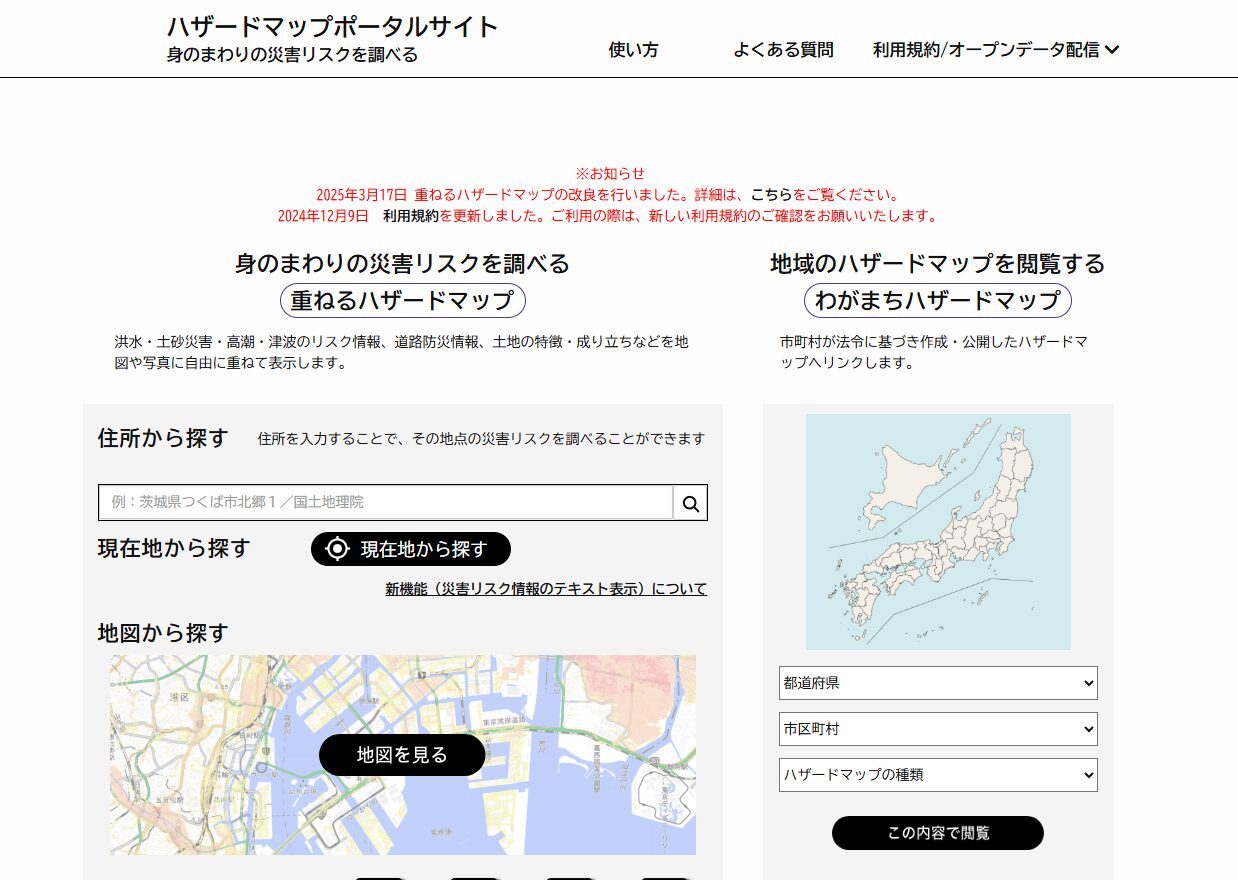
Task: Click the 重ねるハザードマップ button
Action: [x=402, y=300]
